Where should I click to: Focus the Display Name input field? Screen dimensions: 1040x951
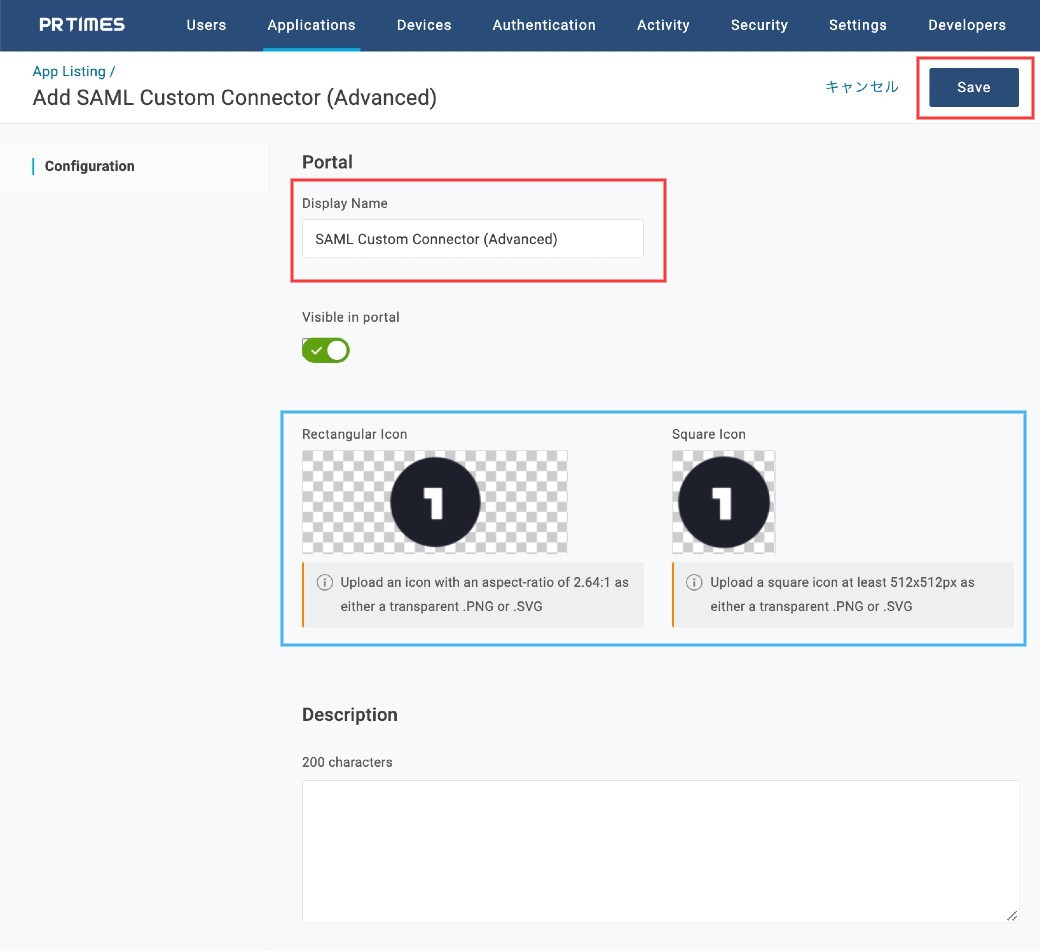point(472,239)
